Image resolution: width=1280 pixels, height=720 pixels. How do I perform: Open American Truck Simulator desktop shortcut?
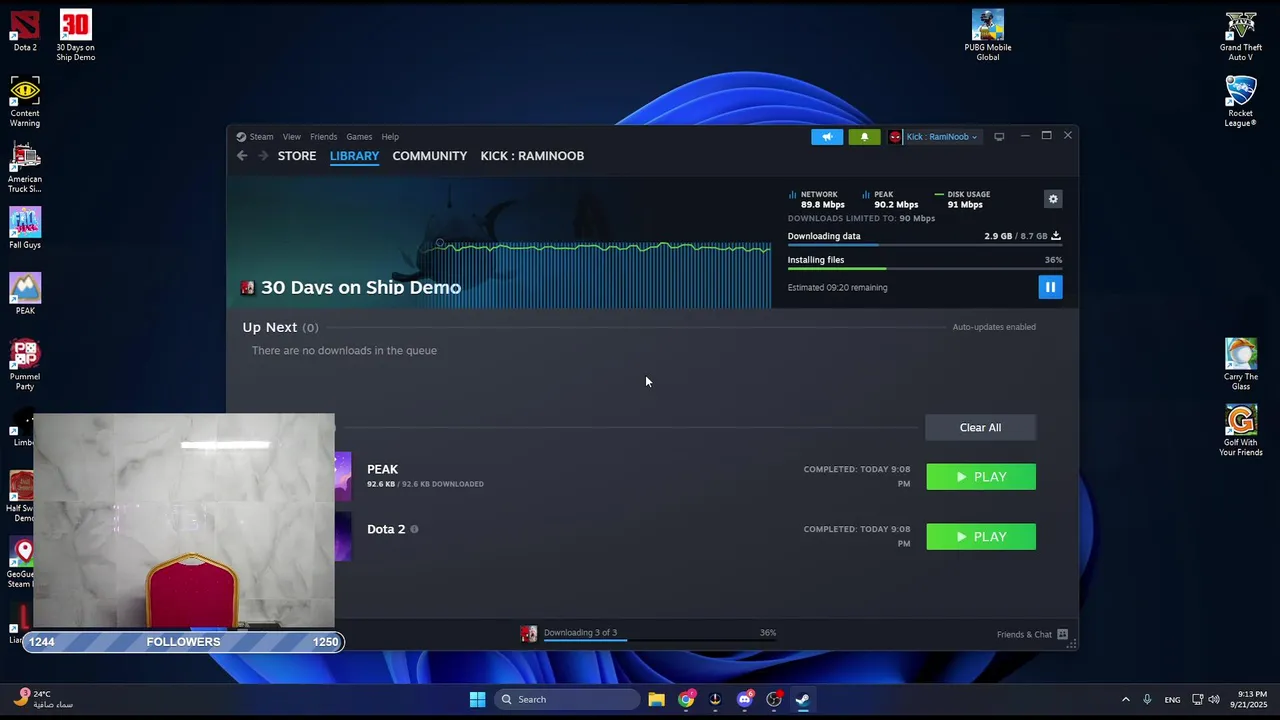[25, 168]
